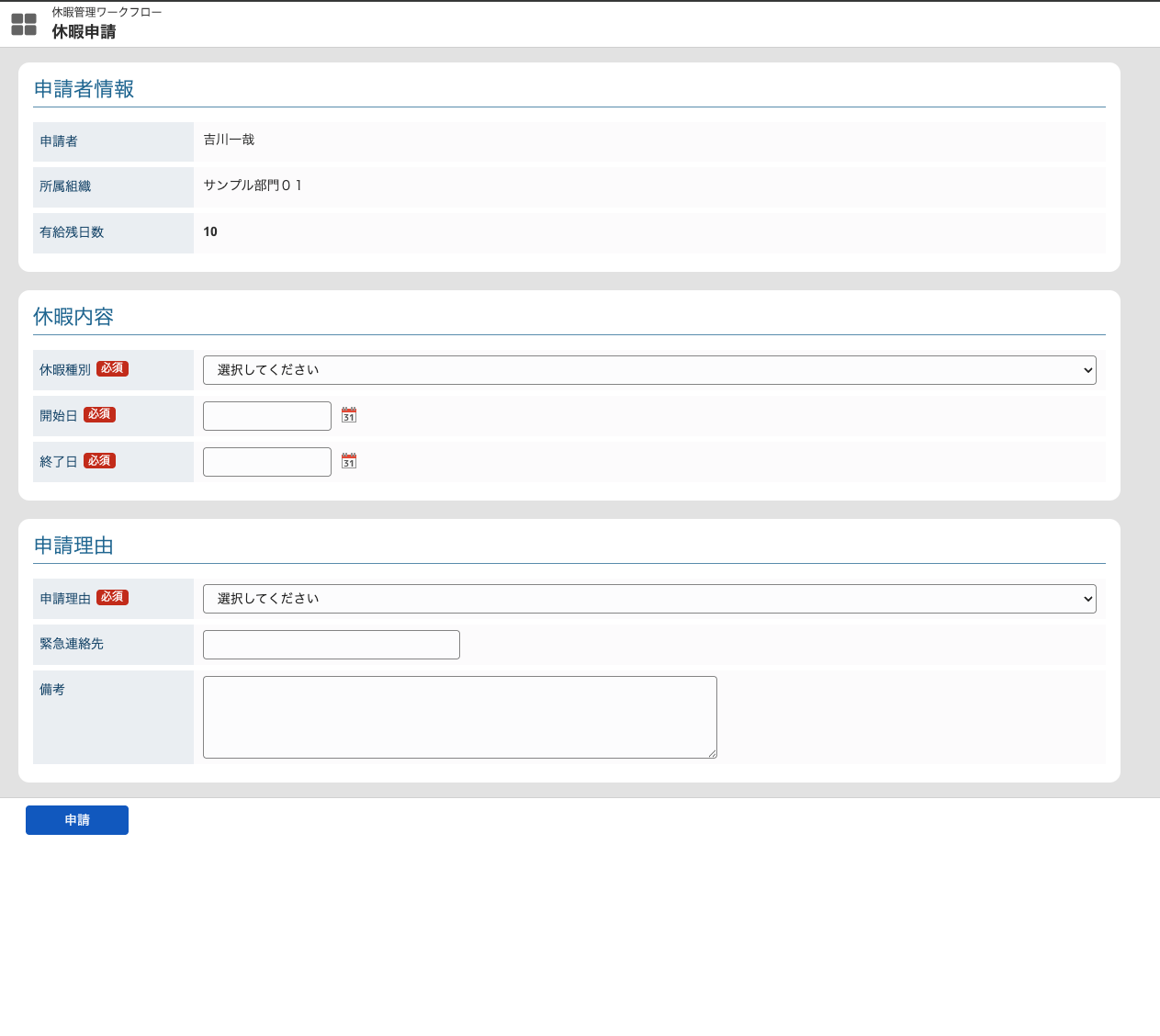Expand the 休暇種別 dropdown
Image resolution: width=1160 pixels, height=1036 pixels.
(649, 370)
